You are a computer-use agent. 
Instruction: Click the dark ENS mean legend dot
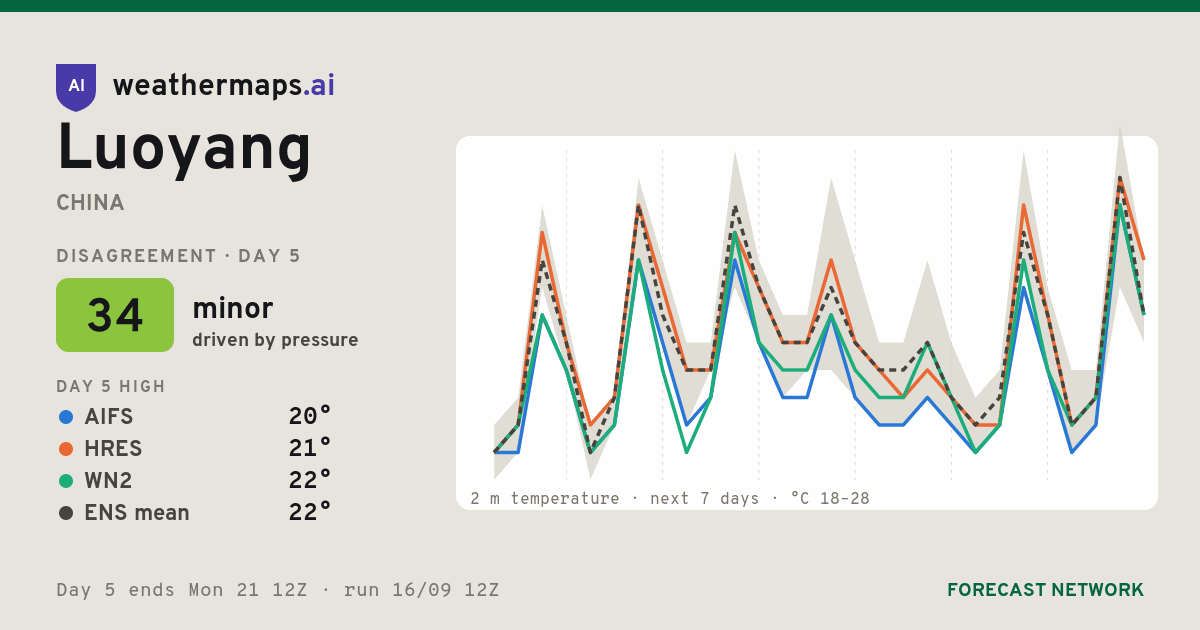tap(66, 513)
